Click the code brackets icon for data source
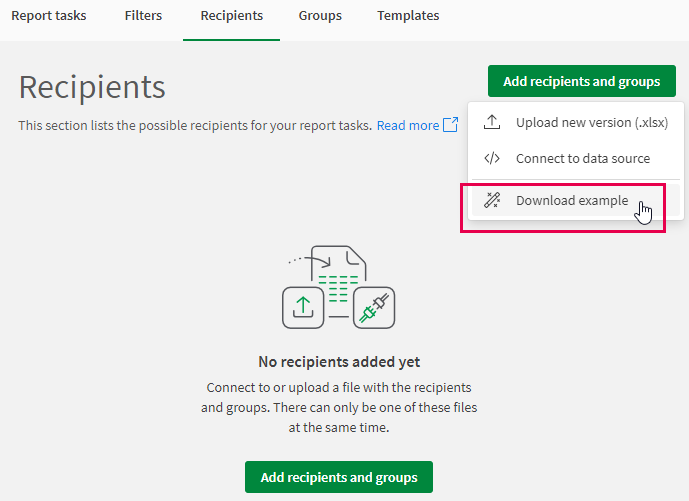Image resolution: width=689 pixels, height=501 pixels. (x=492, y=159)
